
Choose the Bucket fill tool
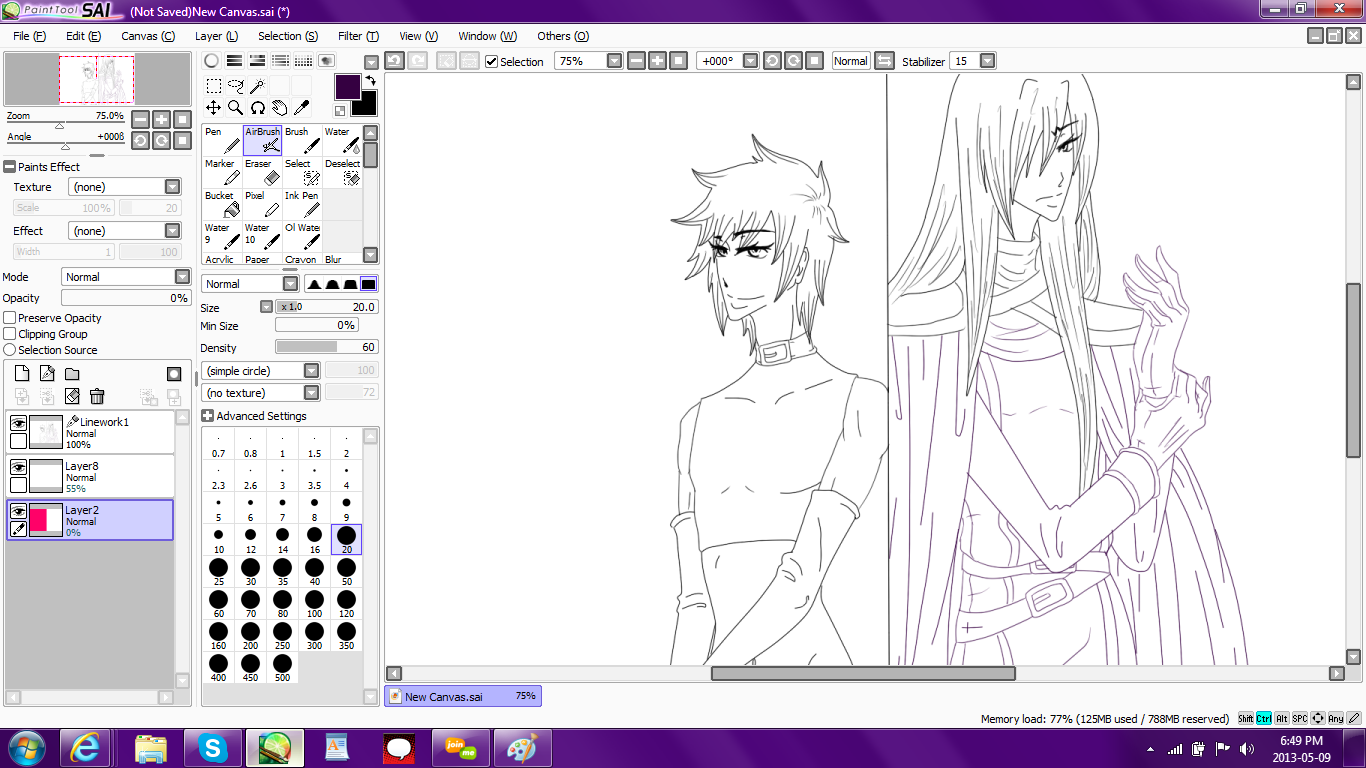coord(222,204)
